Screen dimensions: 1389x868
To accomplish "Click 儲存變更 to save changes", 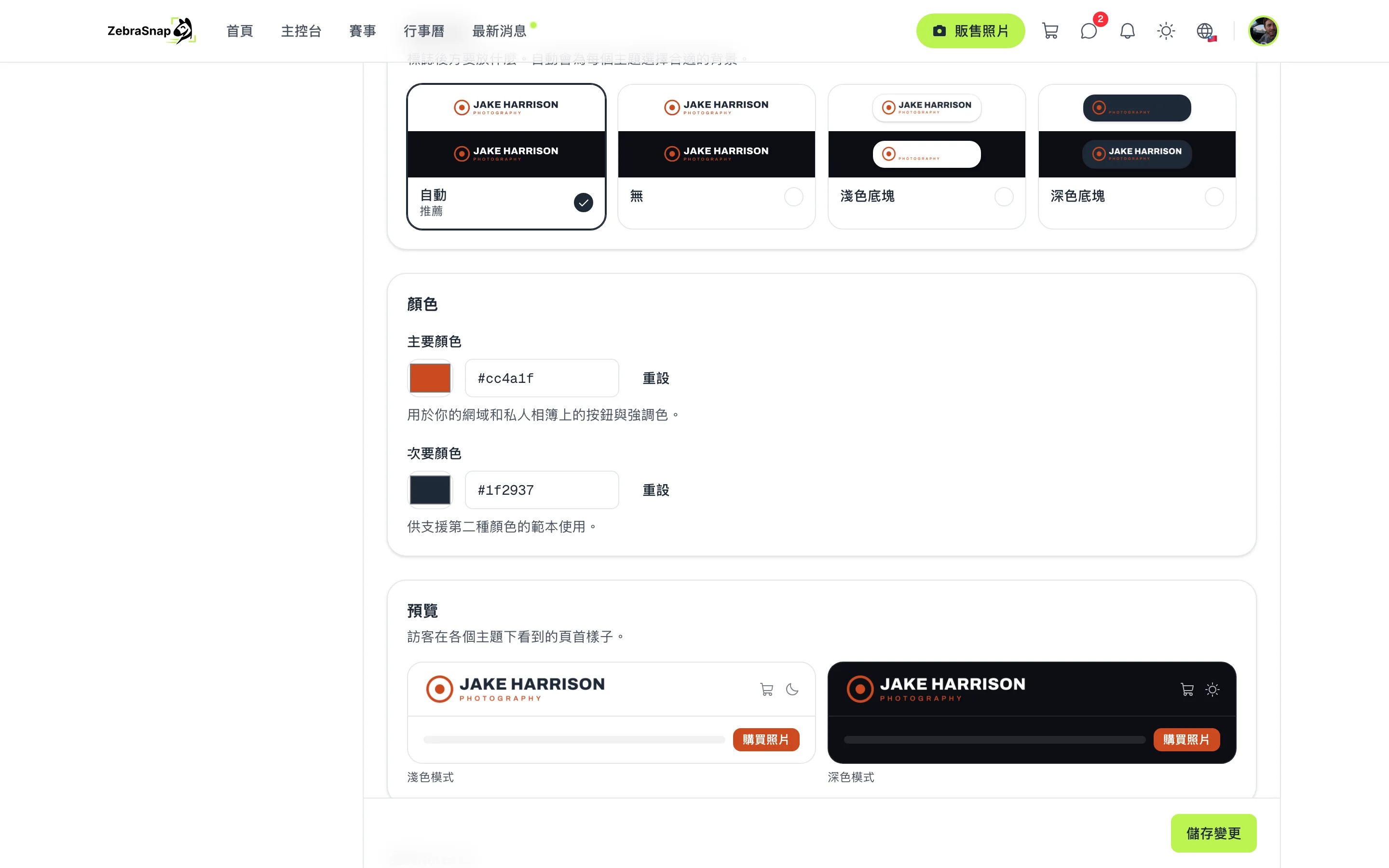I will 1213,833.
